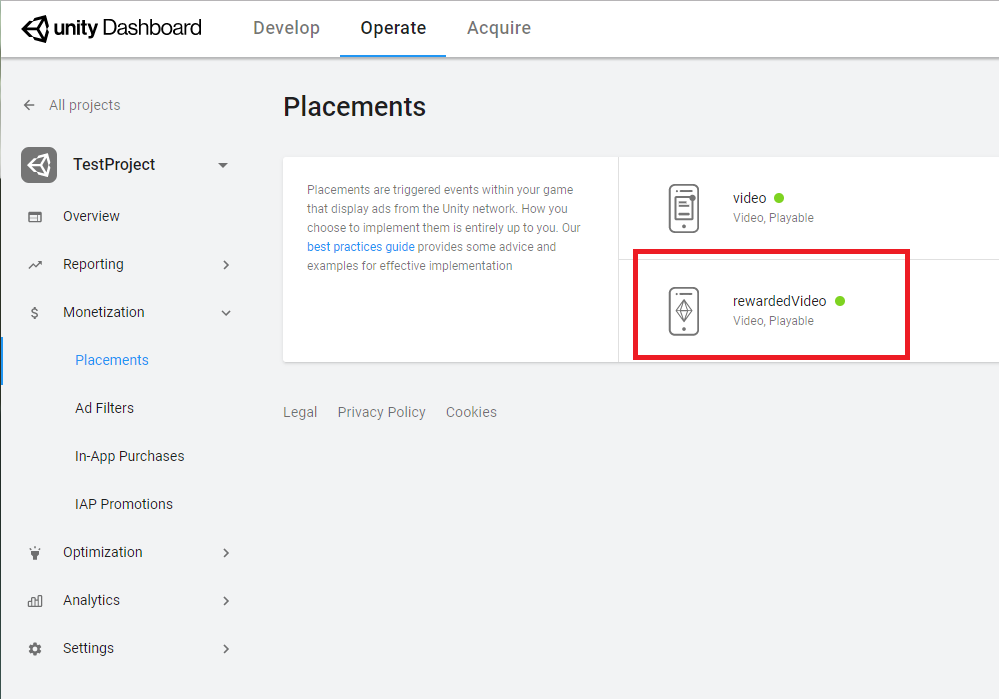Click the Monetization dollar icon
This screenshot has height=699, width=999.
(34, 313)
